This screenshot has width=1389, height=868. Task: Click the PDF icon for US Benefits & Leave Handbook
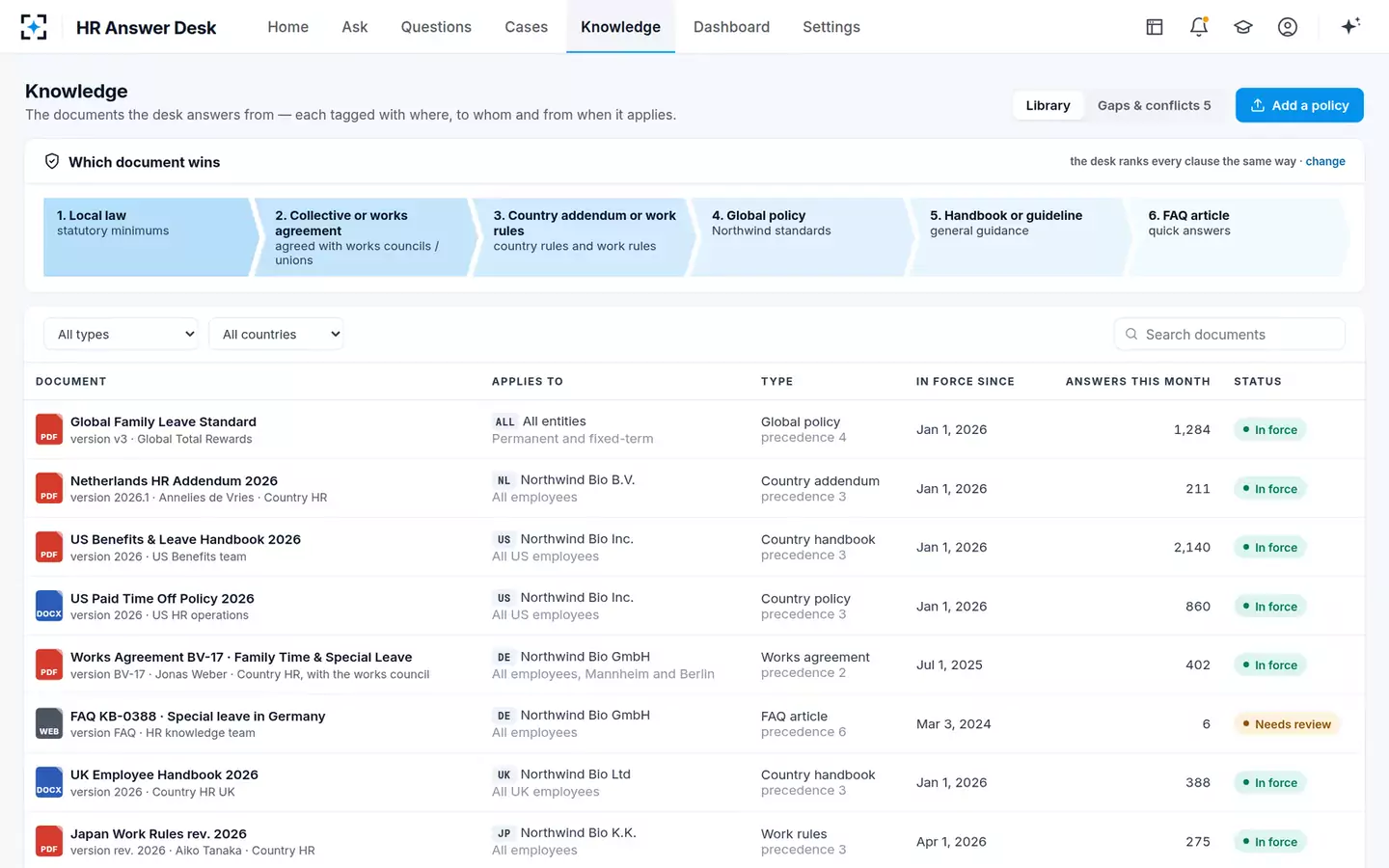point(49,547)
